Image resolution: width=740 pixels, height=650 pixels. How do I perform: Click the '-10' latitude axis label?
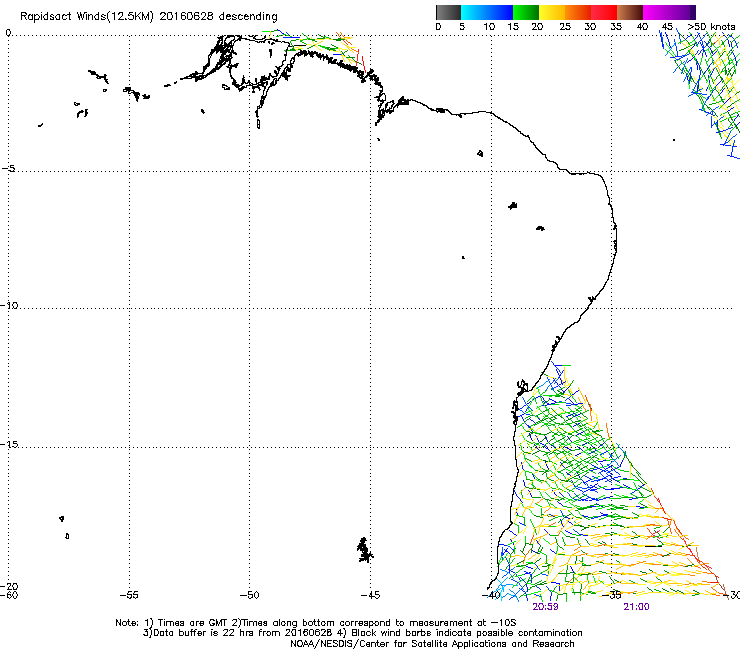(x=9, y=305)
